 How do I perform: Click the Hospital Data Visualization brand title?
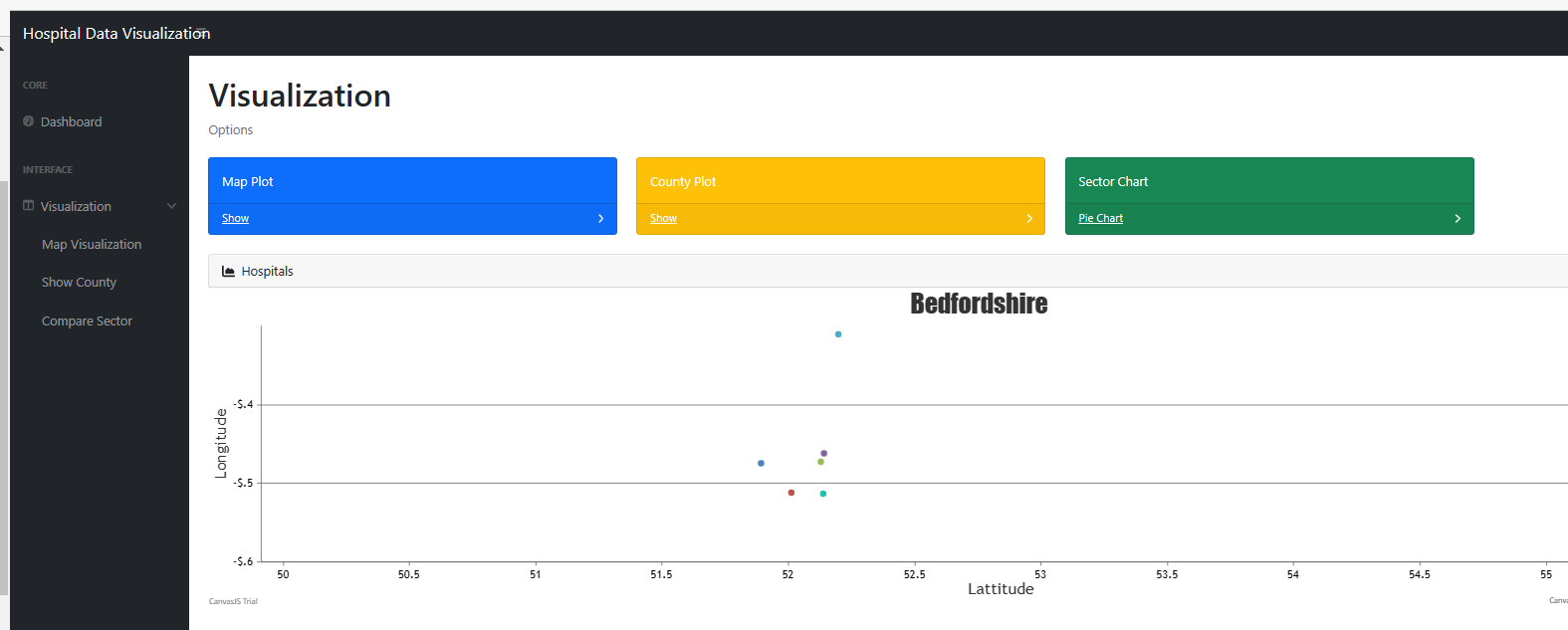[x=116, y=34]
